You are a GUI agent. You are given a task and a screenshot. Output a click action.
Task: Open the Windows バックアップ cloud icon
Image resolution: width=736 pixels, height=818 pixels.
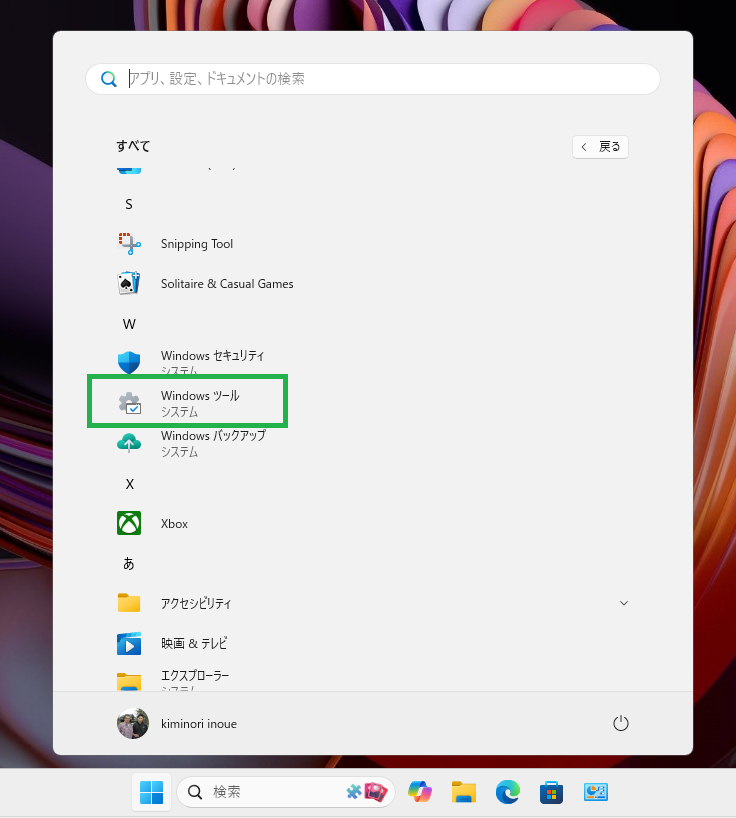tap(129, 443)
